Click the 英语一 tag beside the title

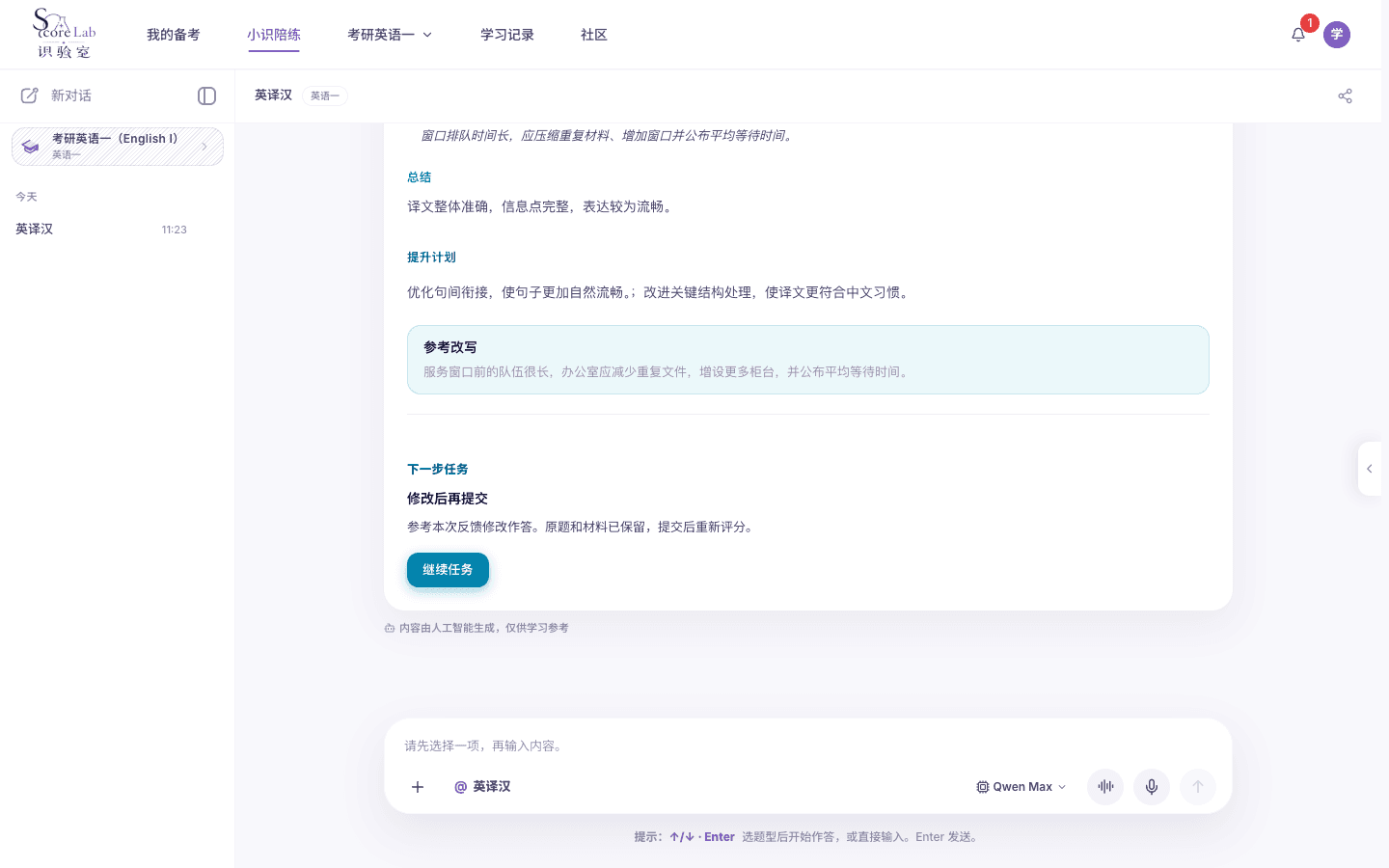(x=325, y=95)
